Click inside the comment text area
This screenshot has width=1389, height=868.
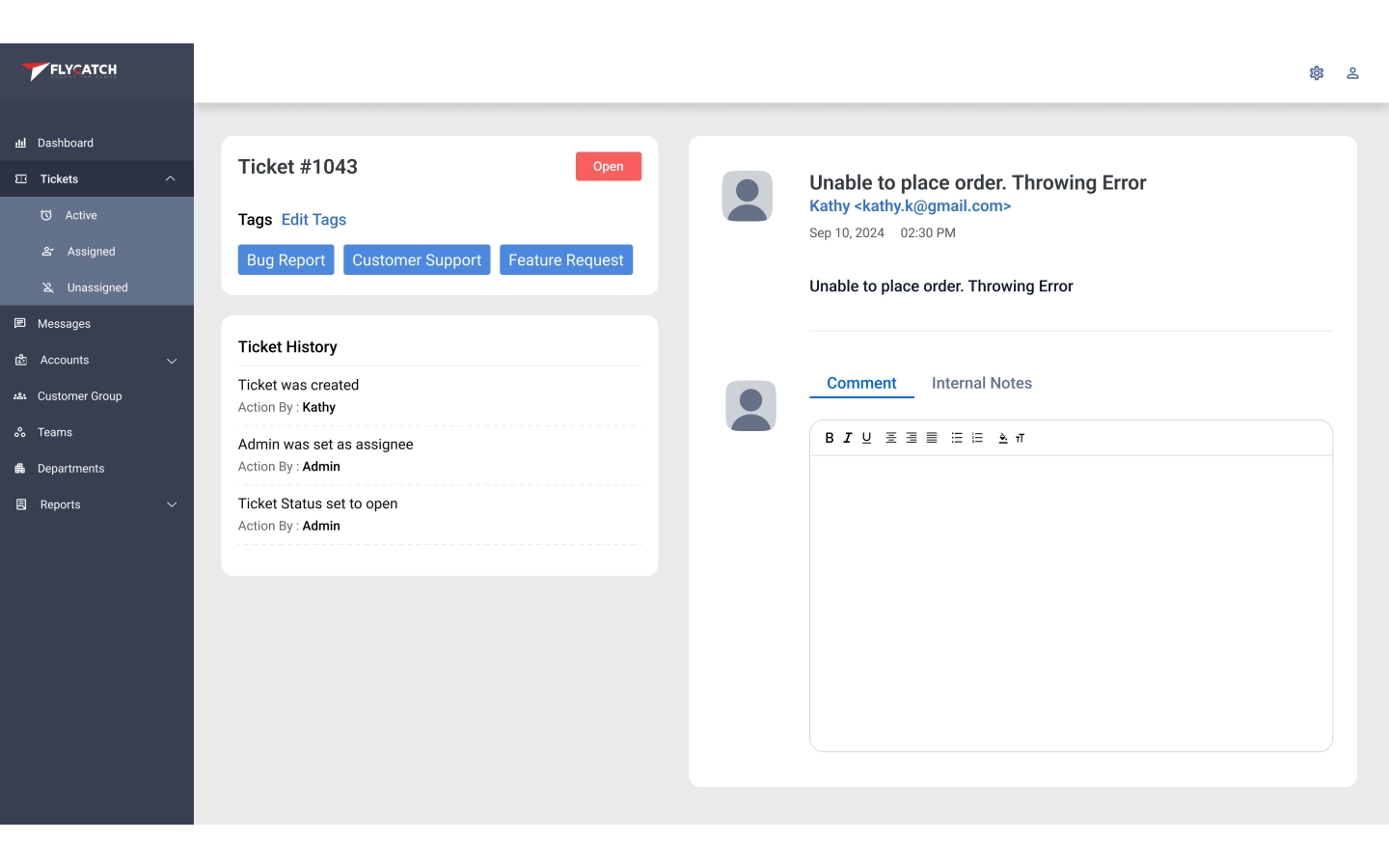(1071, 603)
